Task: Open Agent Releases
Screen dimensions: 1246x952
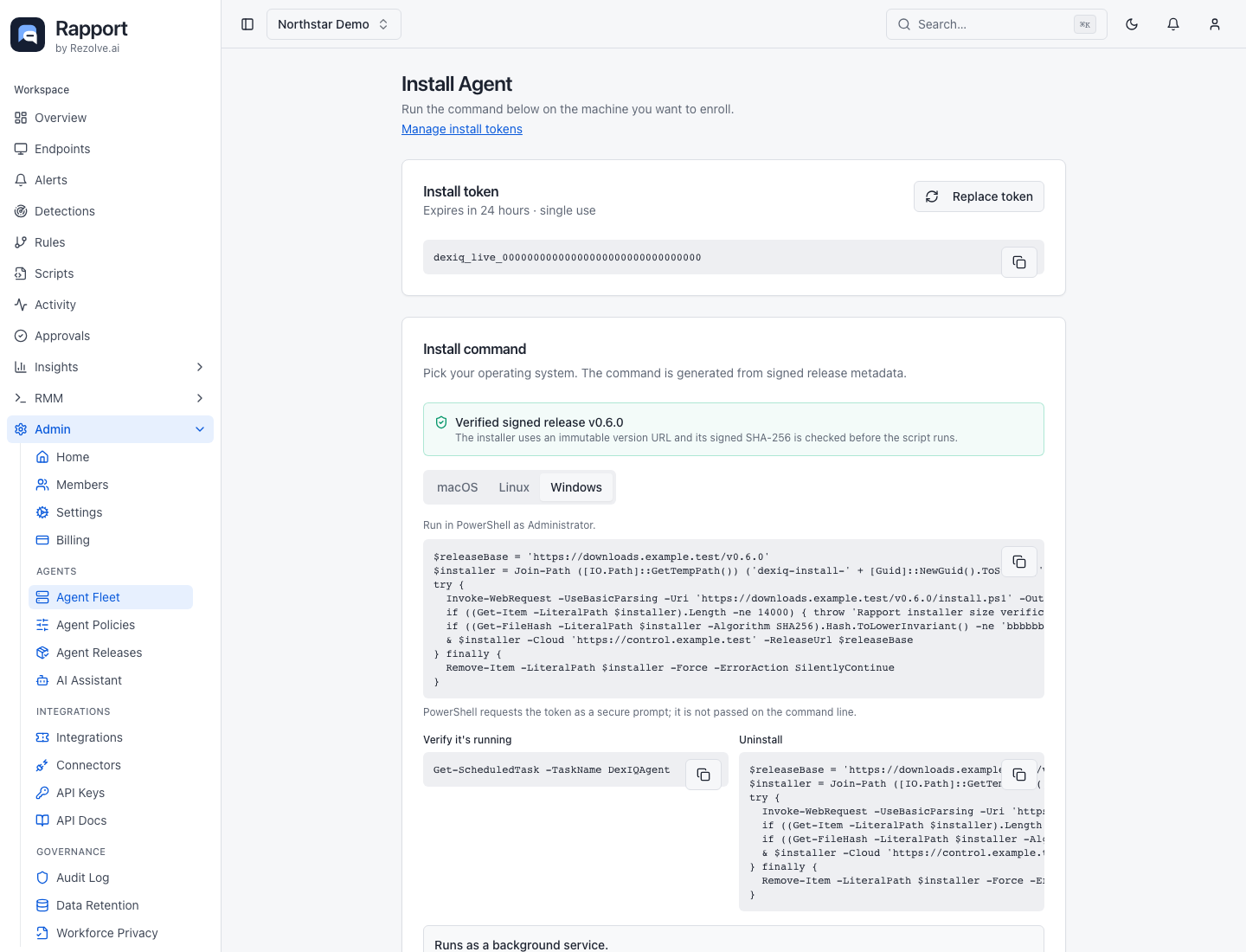Action: (111, 653)
